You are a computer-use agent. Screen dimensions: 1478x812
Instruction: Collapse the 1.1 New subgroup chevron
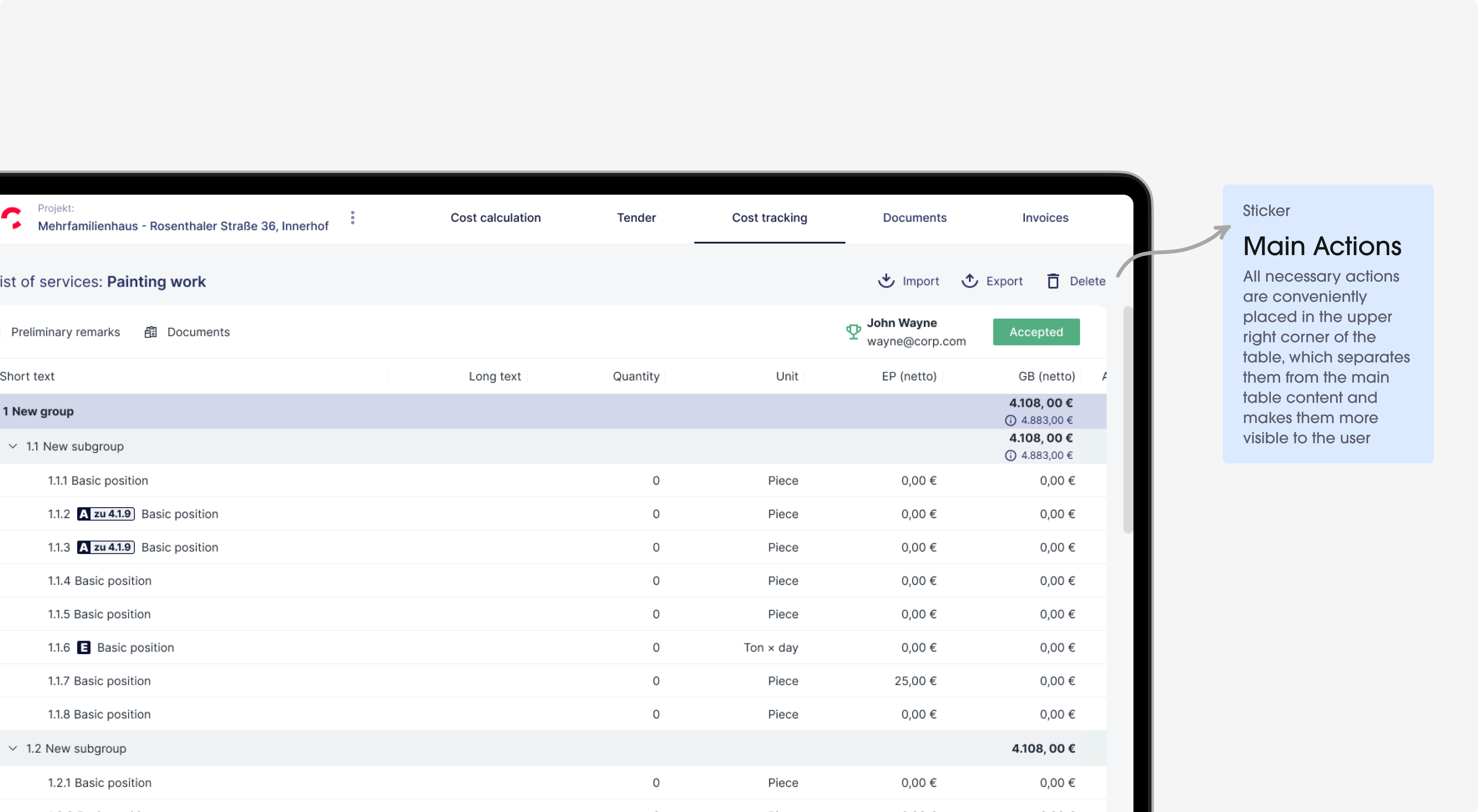(13, 446)
